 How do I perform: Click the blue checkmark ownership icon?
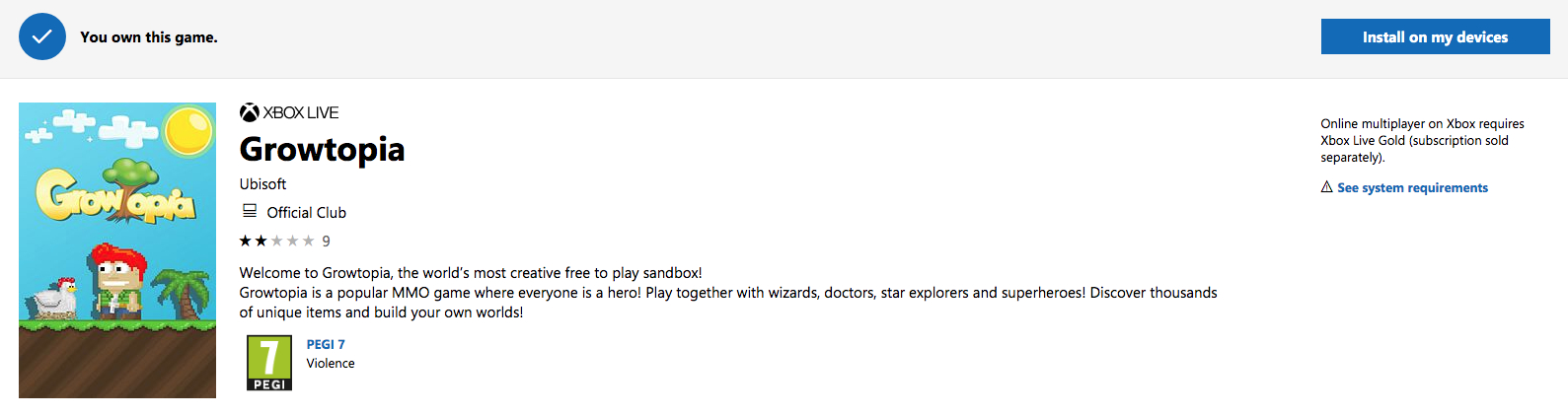(42, 36)
